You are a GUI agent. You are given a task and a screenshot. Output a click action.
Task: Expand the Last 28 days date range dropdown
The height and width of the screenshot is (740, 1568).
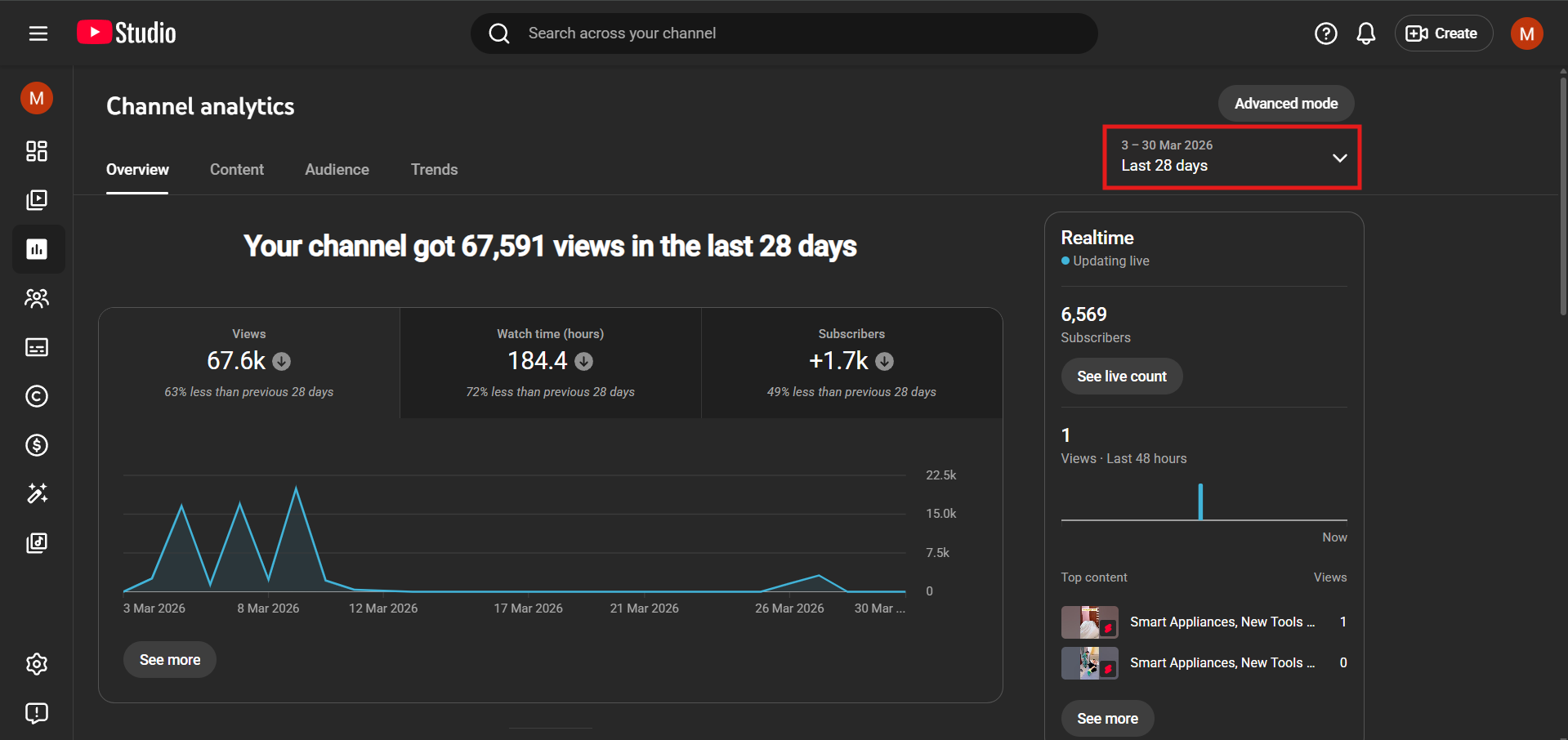pos(1231,157)
